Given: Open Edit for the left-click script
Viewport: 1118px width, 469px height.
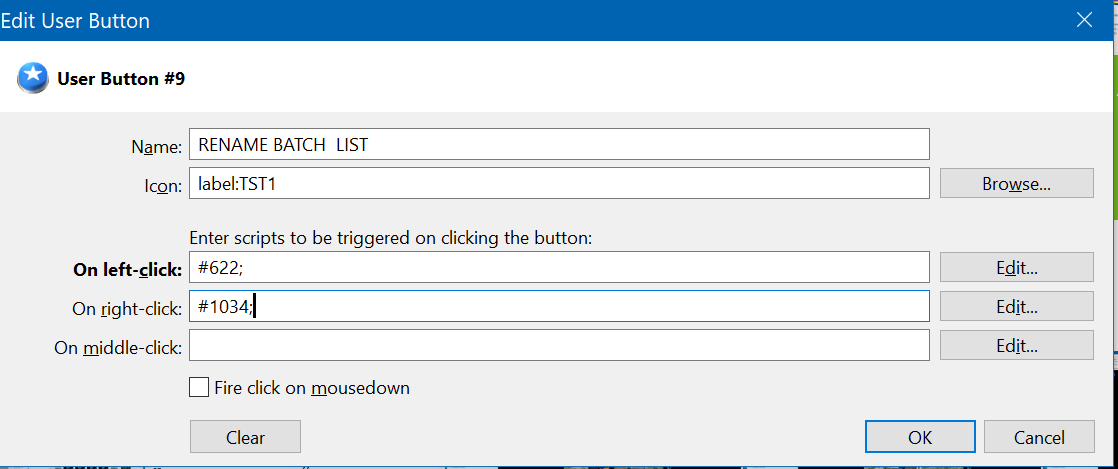Looking at the screenshot, I should coord(1016,267).
